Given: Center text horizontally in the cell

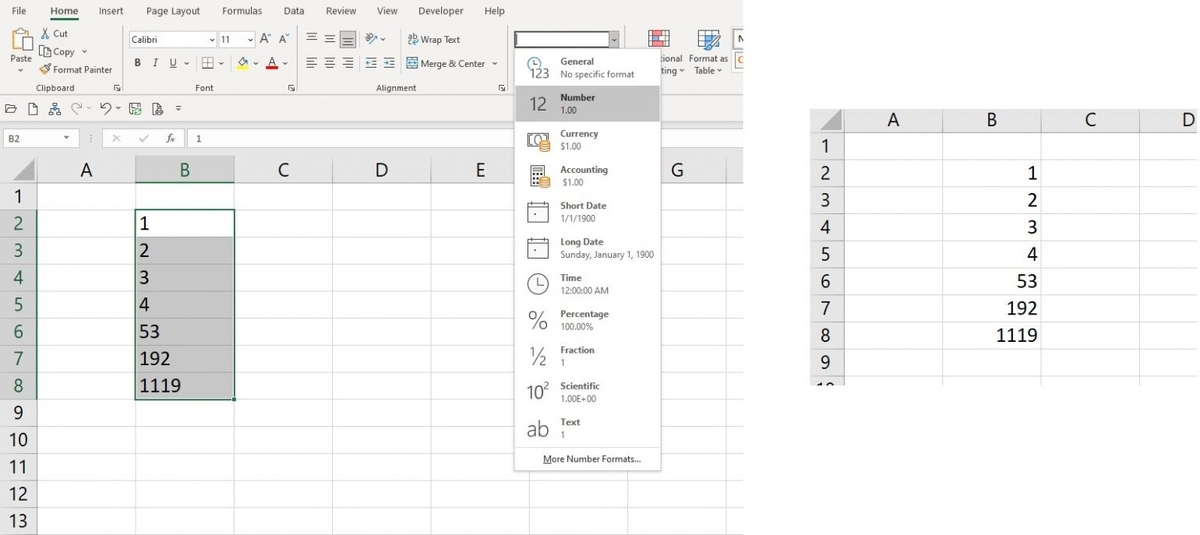Looking at the screenshot, I should [330, 63].
